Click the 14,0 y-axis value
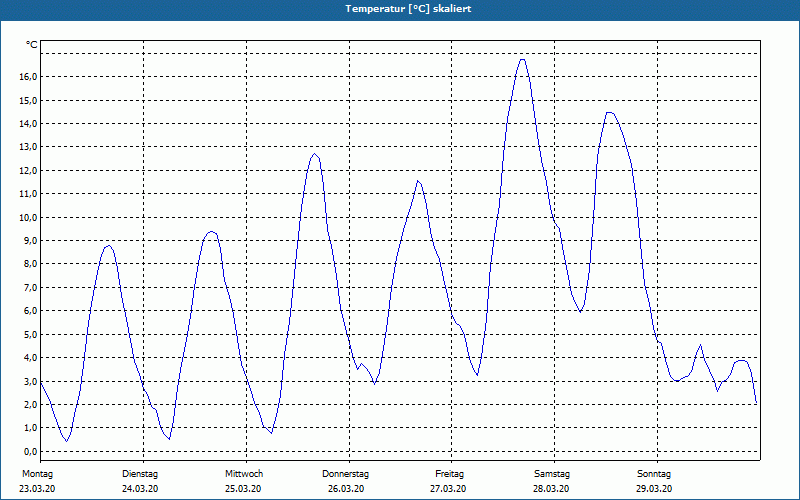This screenshot has width=800, height=500. pos(29,124)
